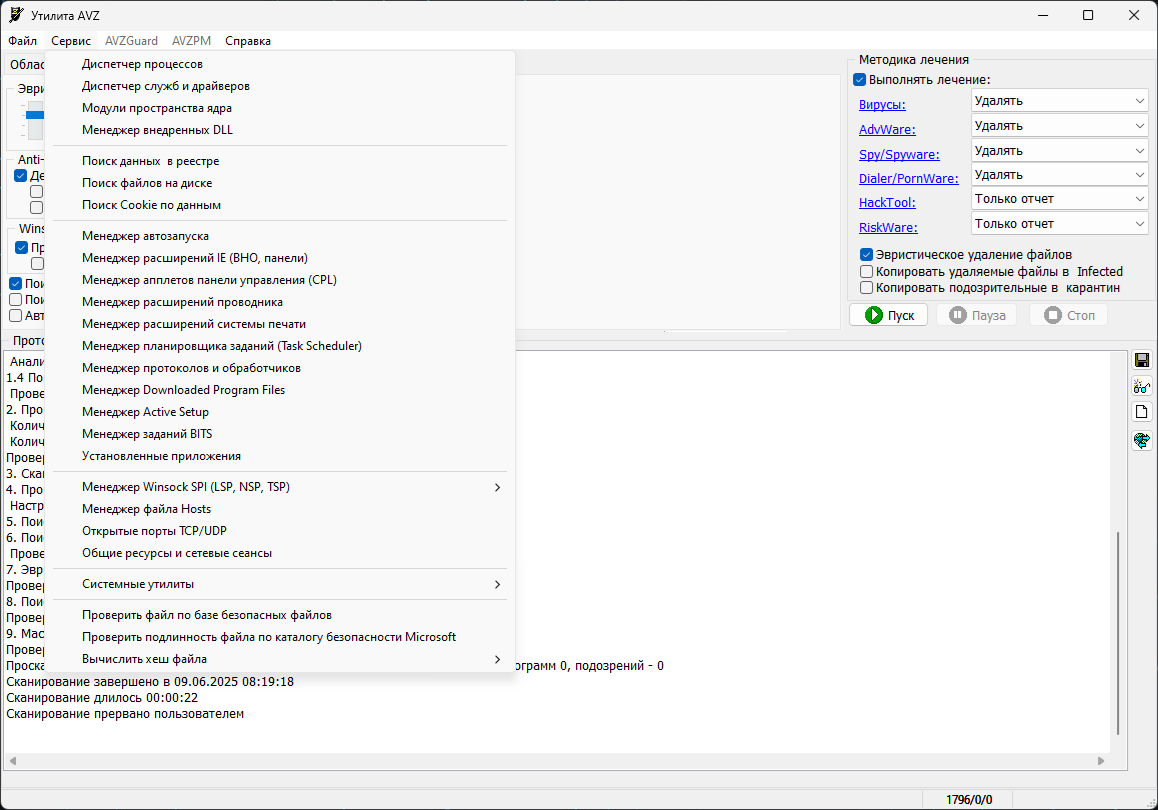Select 'Поиск файлов на диске'
The width and height of the screenshot is (1158, 810).
pos(280,183)
